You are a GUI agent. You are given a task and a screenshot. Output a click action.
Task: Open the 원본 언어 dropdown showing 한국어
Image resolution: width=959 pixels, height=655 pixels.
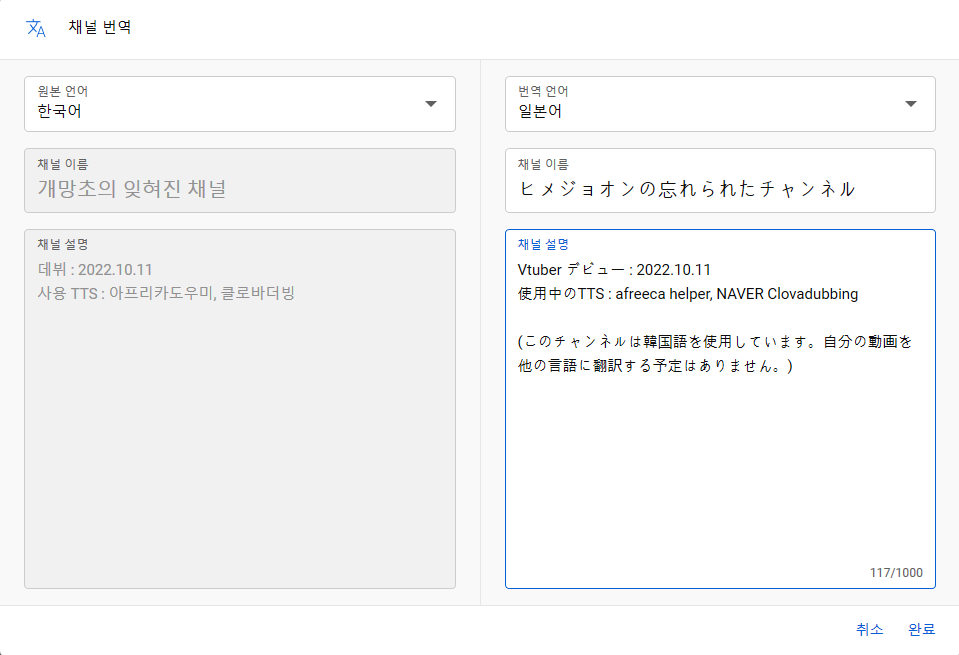point(240,104)
